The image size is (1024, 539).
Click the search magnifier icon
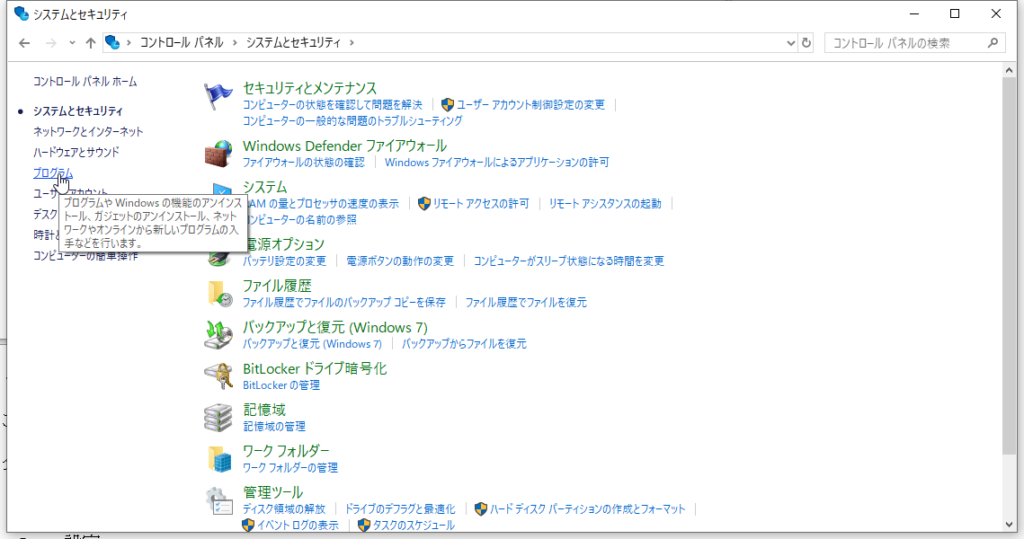pyautogui.click(x=993, y=42)
